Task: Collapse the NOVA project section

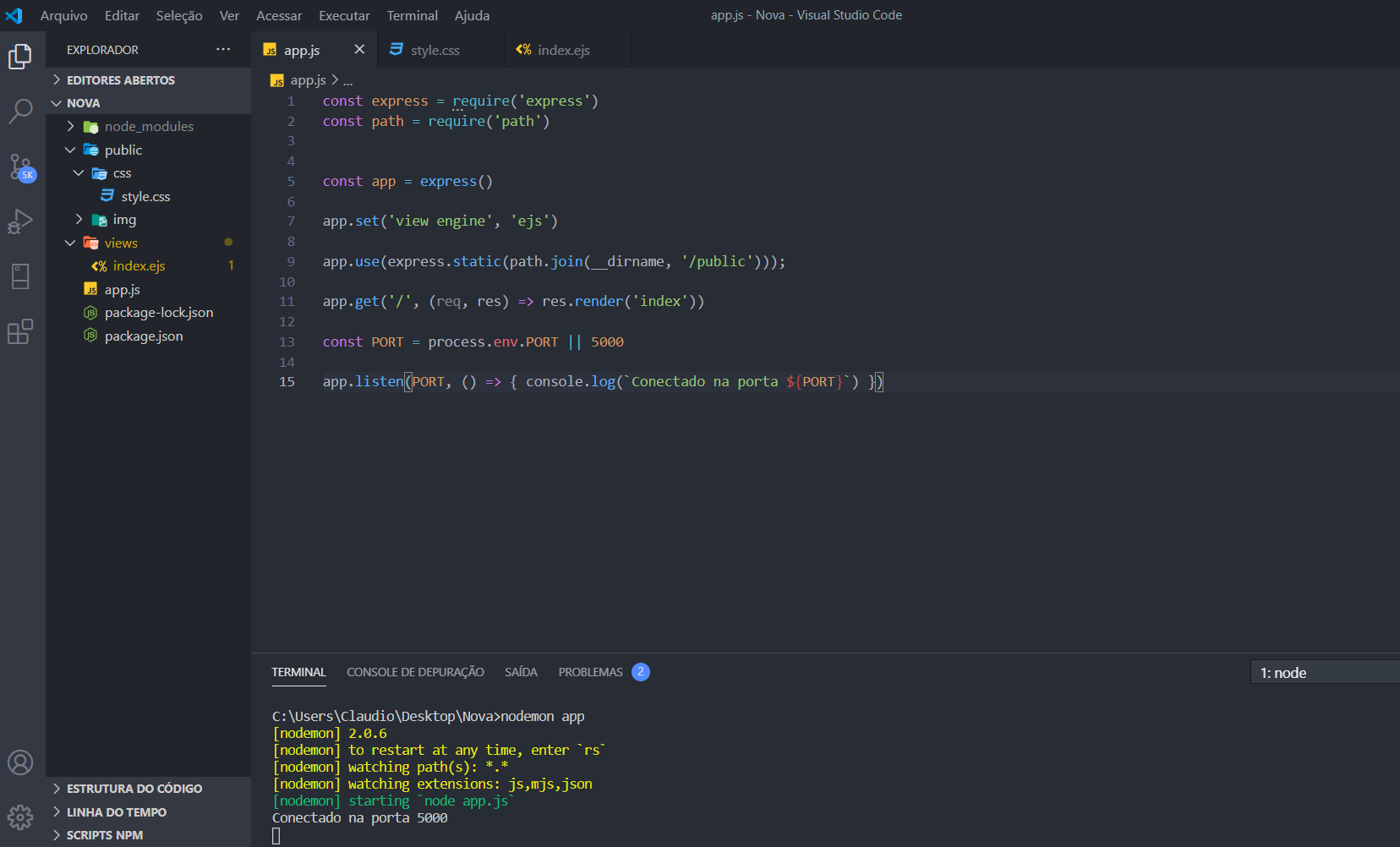Action: tap(149, 103)
